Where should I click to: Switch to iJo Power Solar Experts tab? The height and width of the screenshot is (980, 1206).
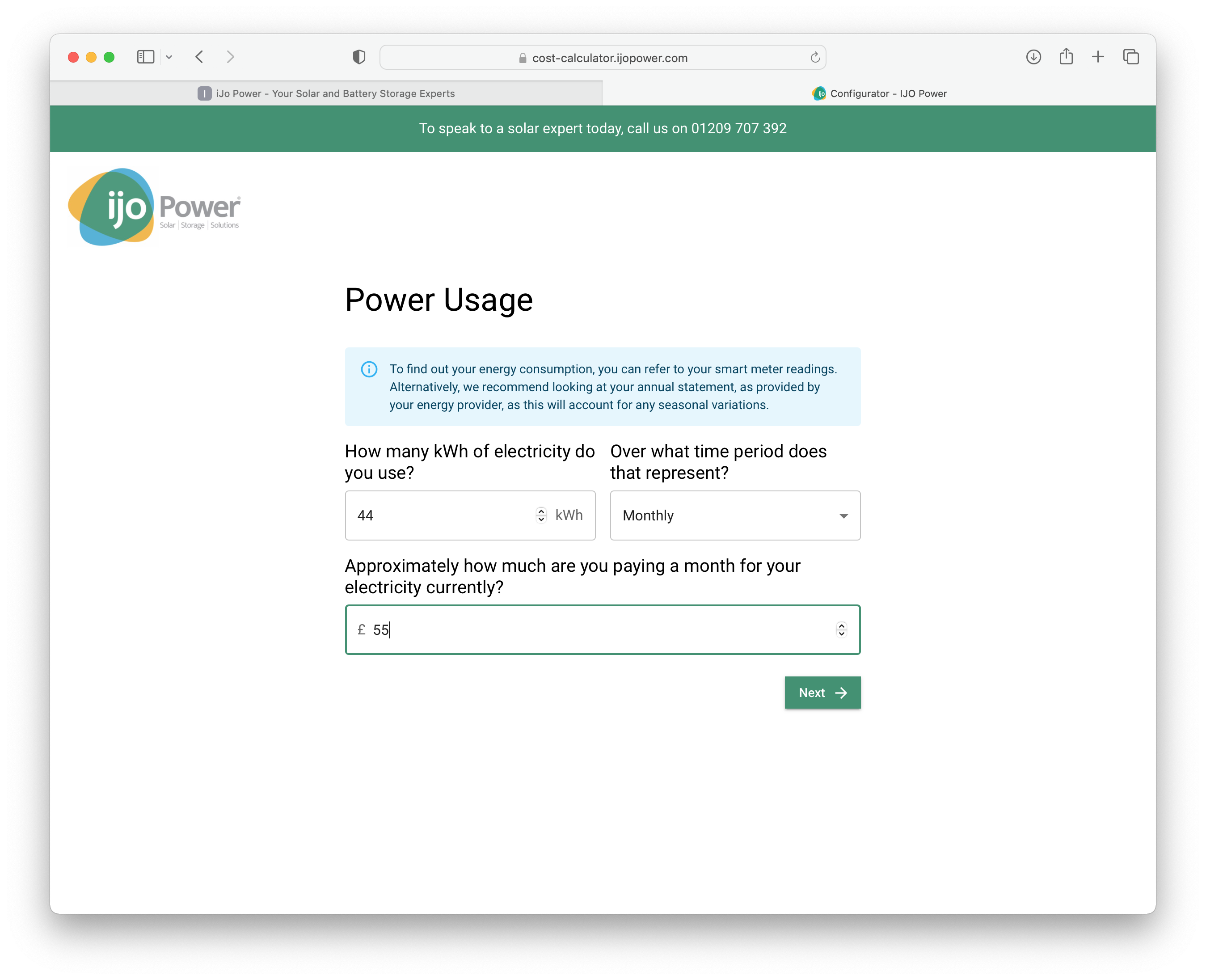326,94
